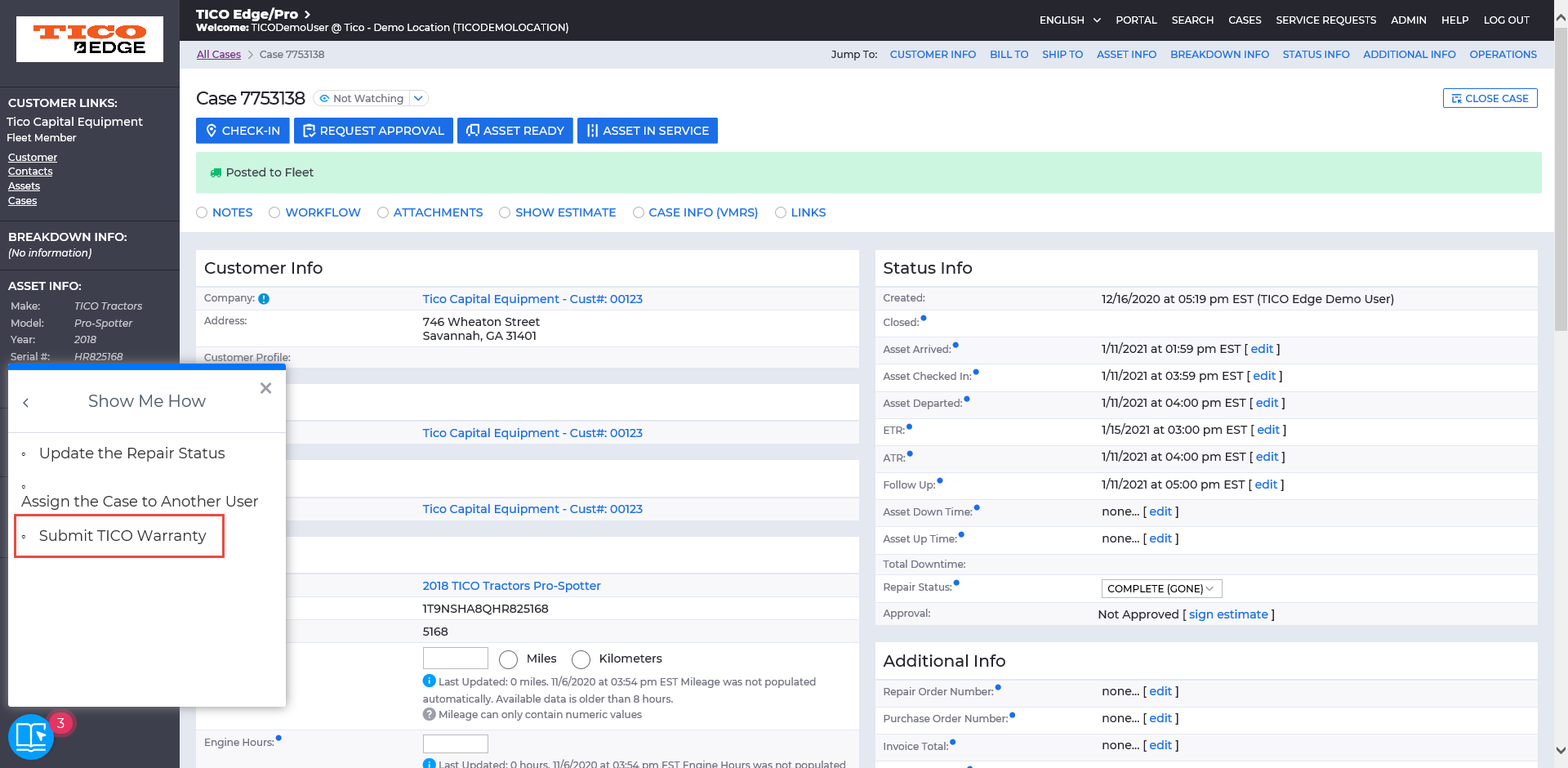The height and width of the screenshot is (768, 1568).
Task: Edit the ETR date
Action: [x=1268, y=430]
